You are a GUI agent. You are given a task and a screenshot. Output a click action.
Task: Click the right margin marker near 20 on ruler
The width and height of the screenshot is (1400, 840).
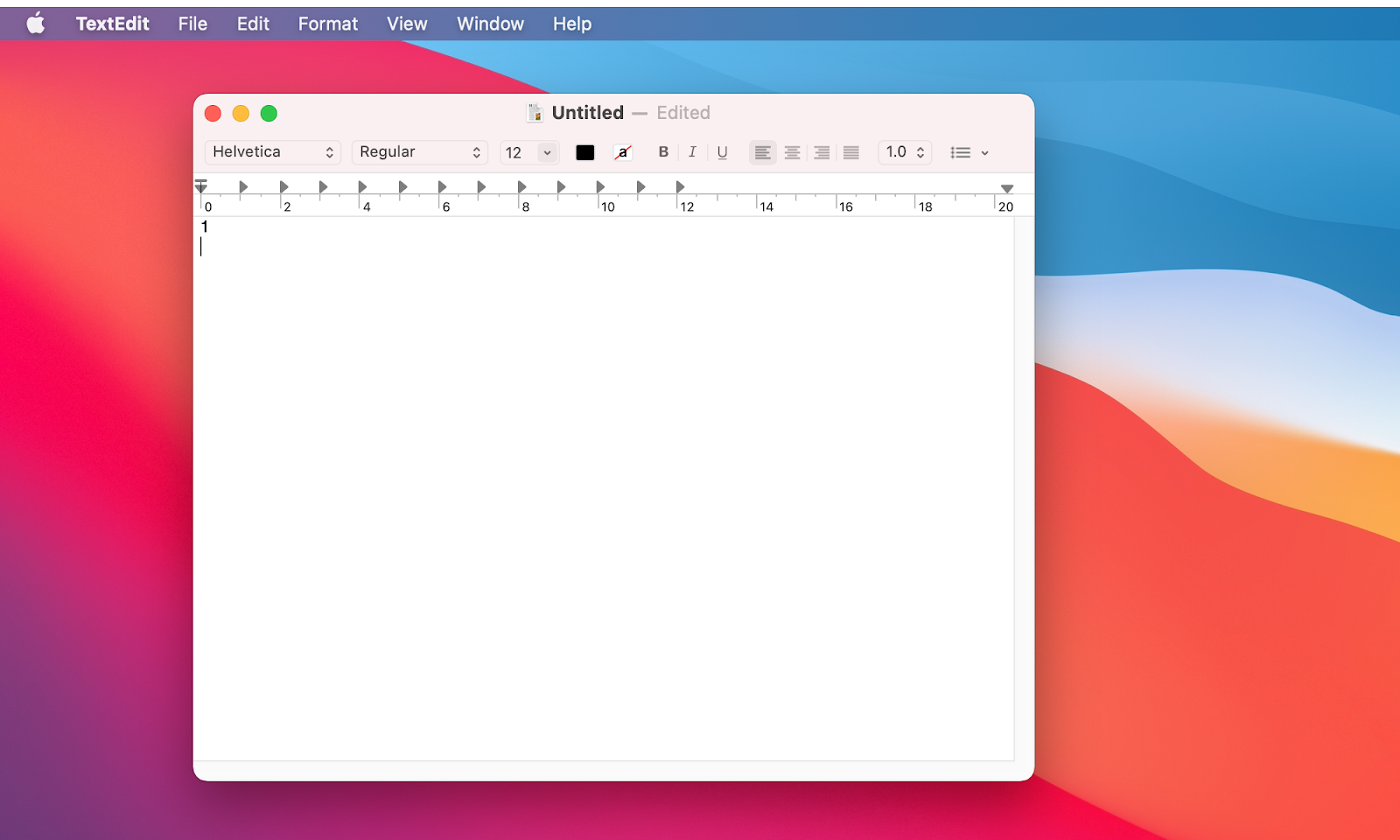point(1007,188)
